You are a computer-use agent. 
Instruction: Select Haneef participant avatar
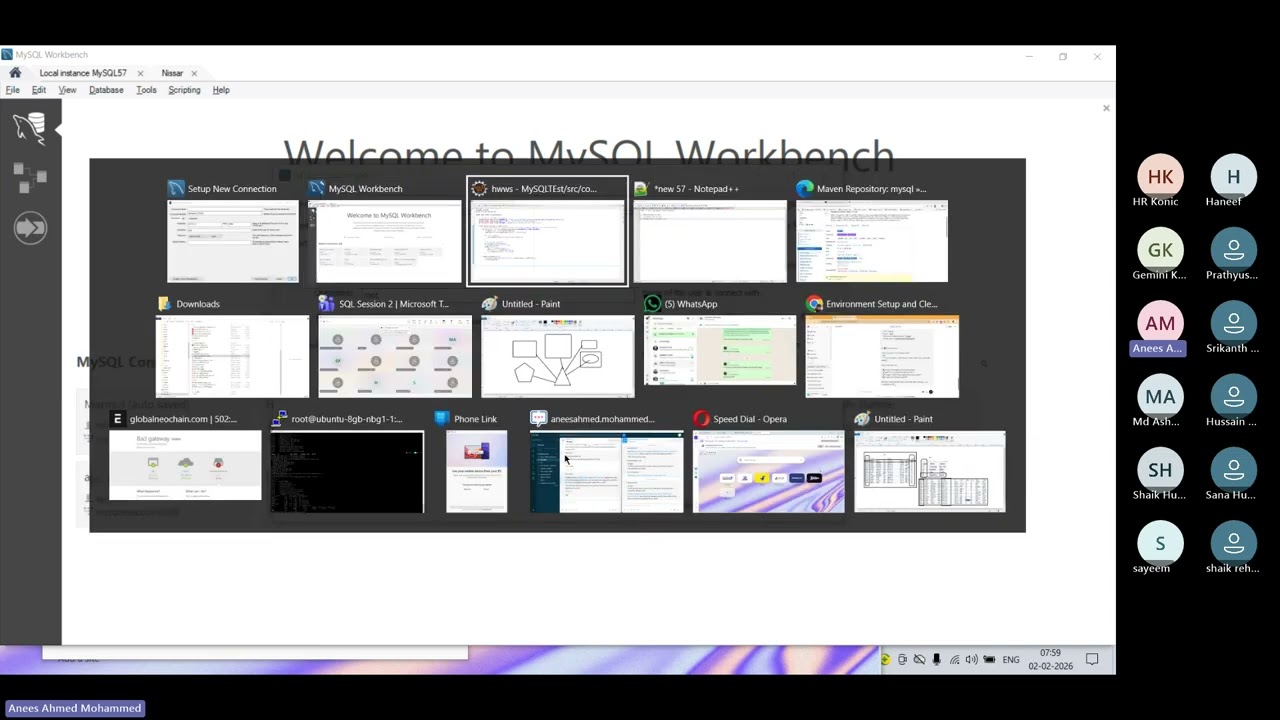1233,177
